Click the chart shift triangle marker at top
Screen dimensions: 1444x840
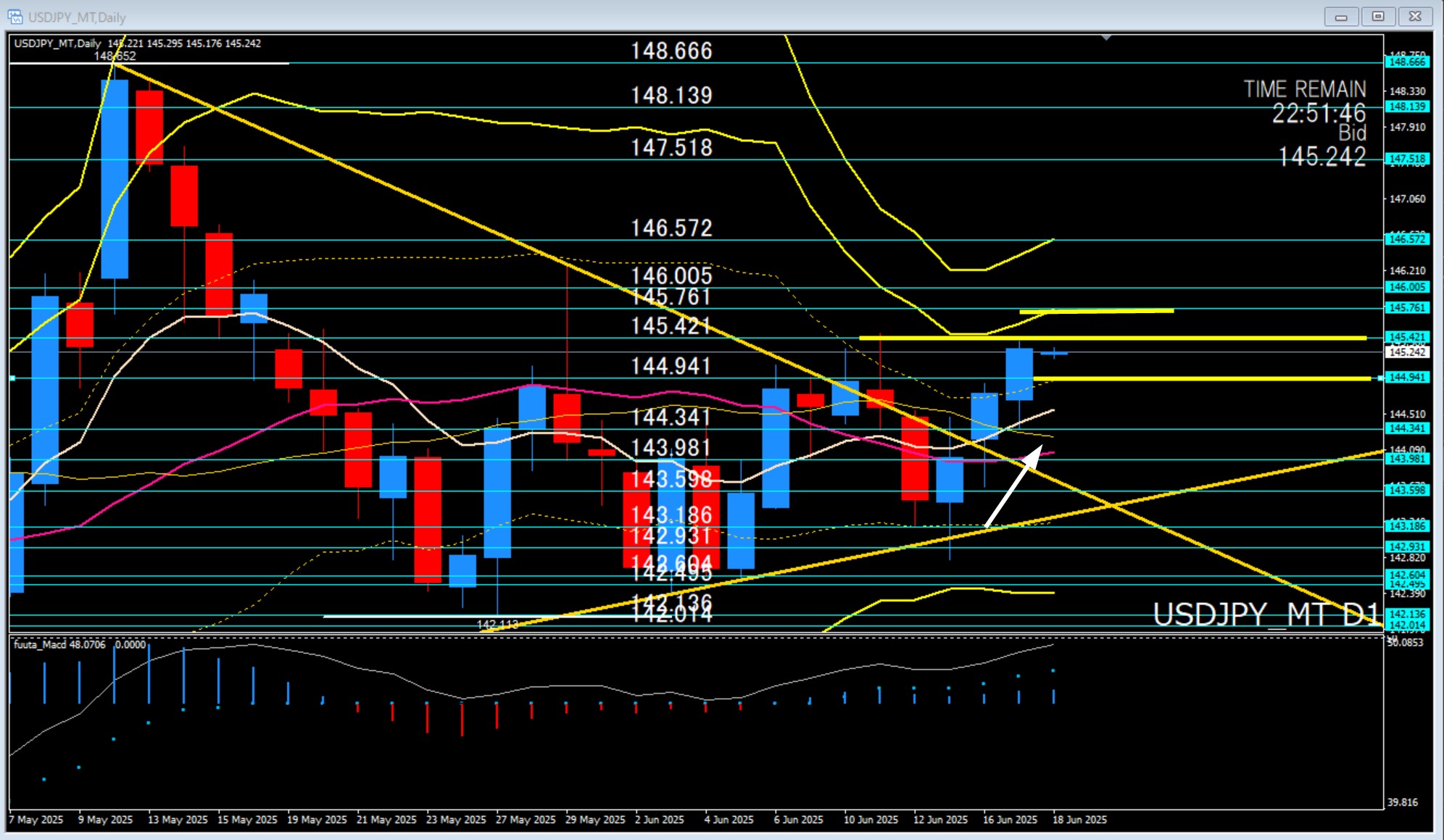(x=1106, y=37)
